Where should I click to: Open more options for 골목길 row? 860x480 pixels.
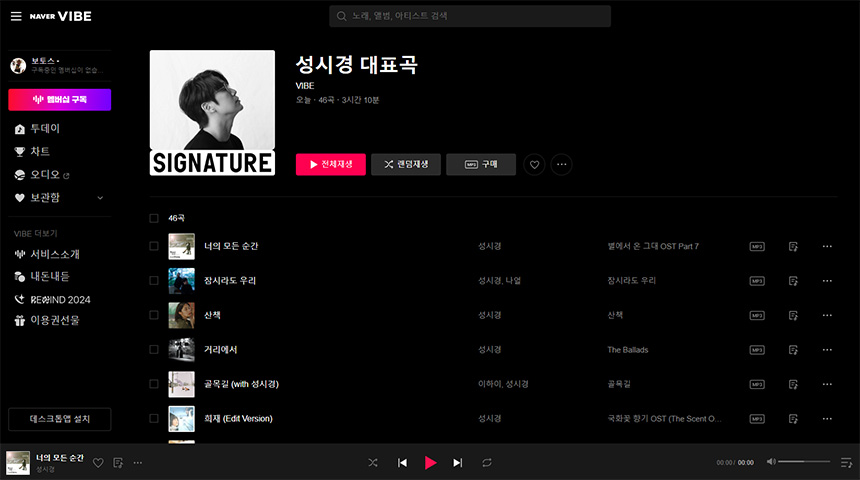[x=827, y=385]
